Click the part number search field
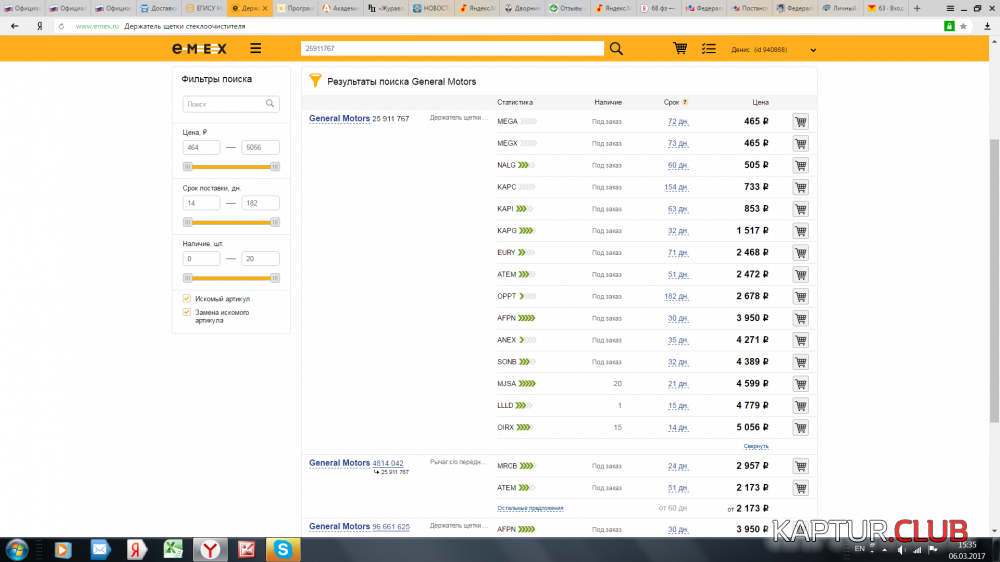 tap(452, 48)
